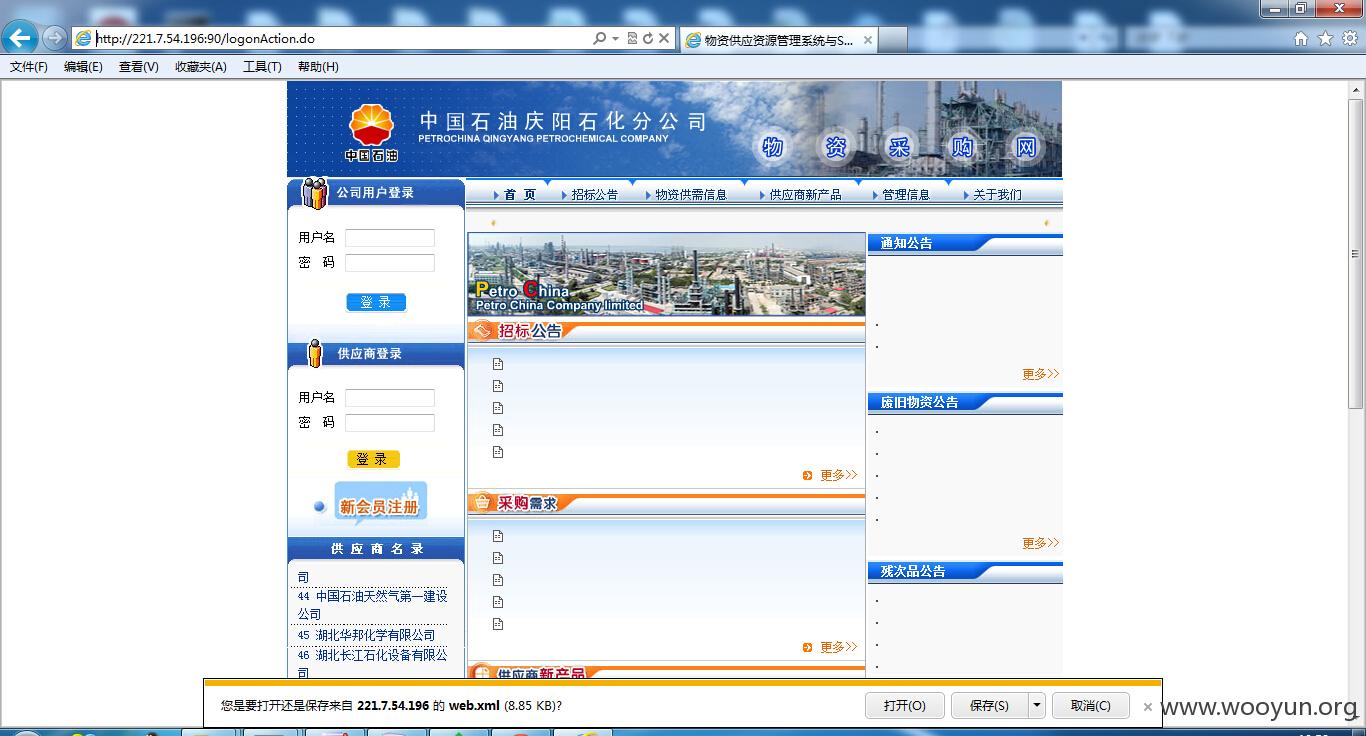Click the Petro China refinery banner image
Viewport: 1366px width, 736px height.
(666, 274)
